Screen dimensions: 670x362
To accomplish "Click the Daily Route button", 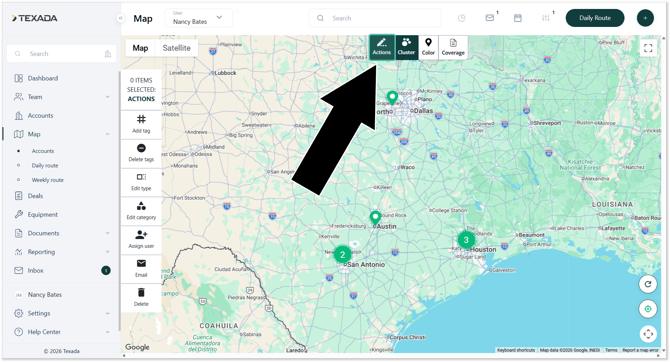I will tap(595, 18).
